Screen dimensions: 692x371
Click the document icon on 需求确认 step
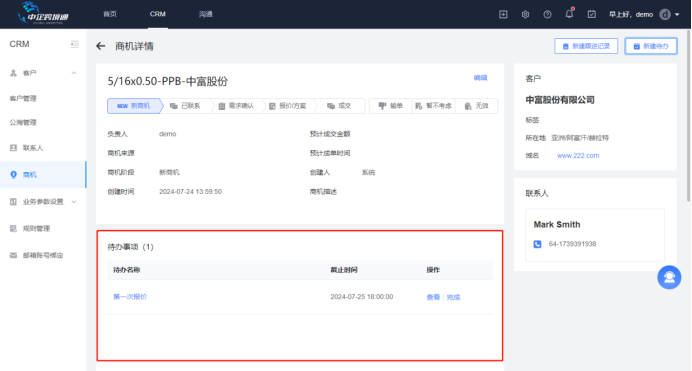[222, 106]
